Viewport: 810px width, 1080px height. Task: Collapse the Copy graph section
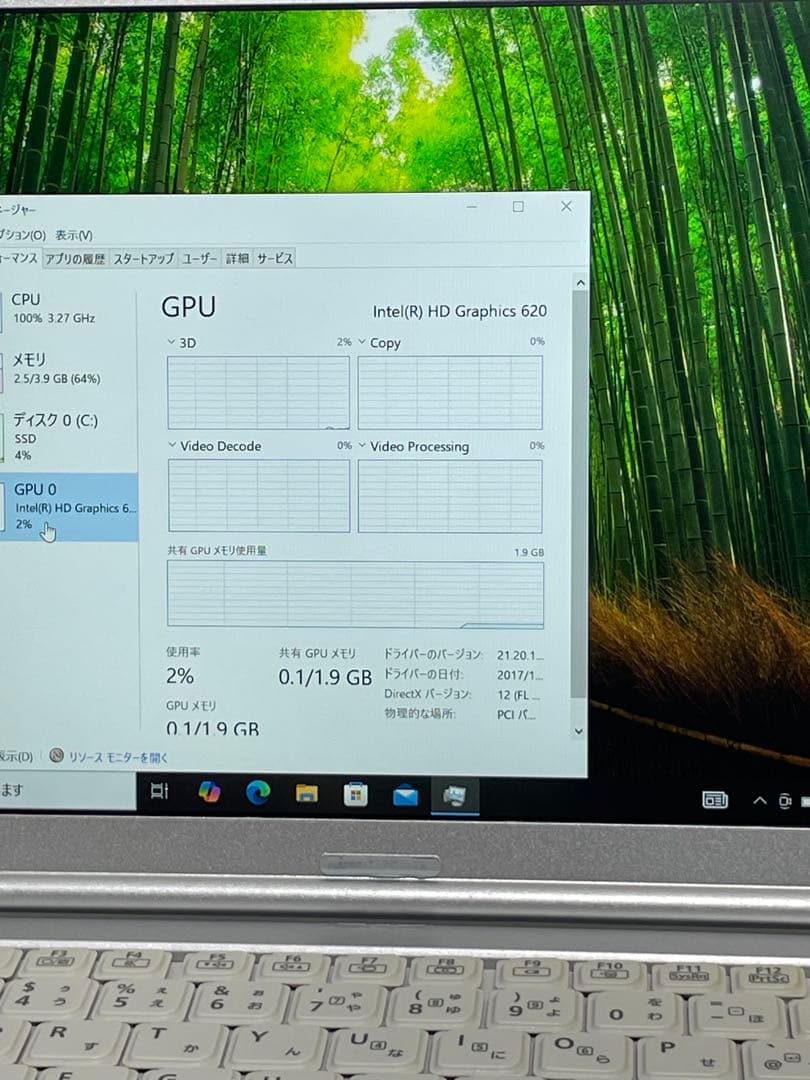[x=362, y=342]
